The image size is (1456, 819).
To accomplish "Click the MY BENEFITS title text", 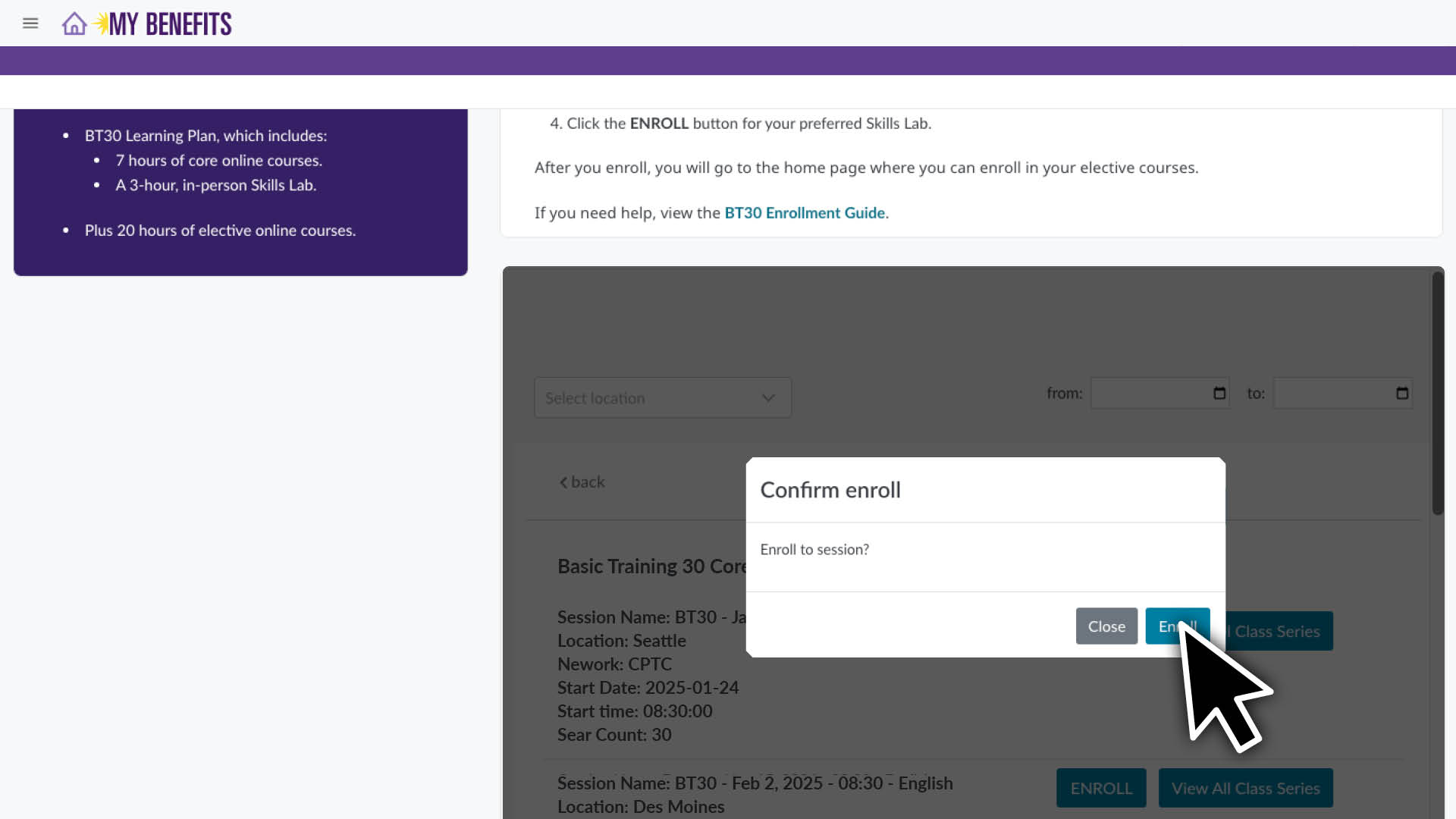I will point(171,24).
